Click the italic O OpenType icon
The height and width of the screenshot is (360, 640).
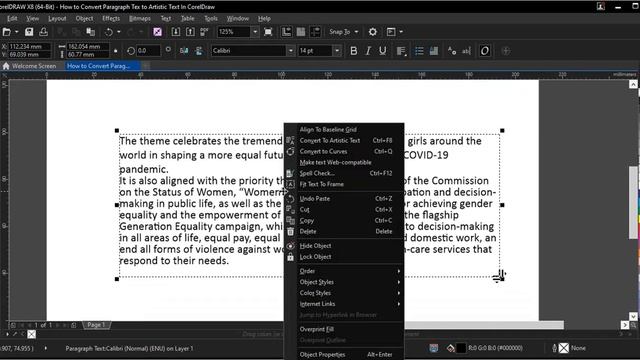484,51
